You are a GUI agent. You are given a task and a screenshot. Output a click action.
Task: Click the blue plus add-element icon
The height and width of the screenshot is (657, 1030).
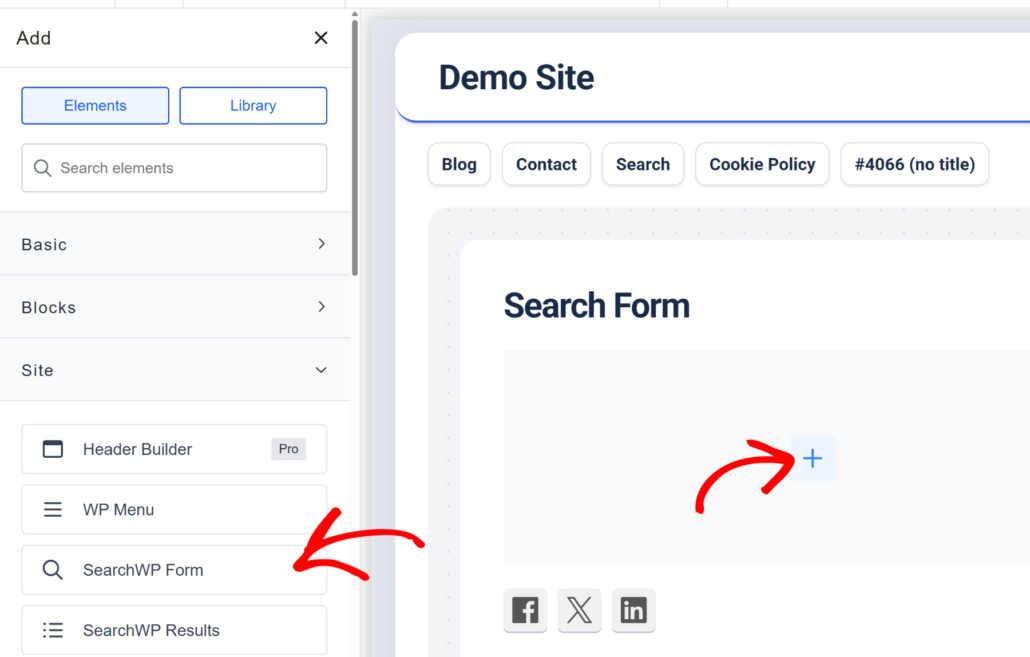click(812, 458)
